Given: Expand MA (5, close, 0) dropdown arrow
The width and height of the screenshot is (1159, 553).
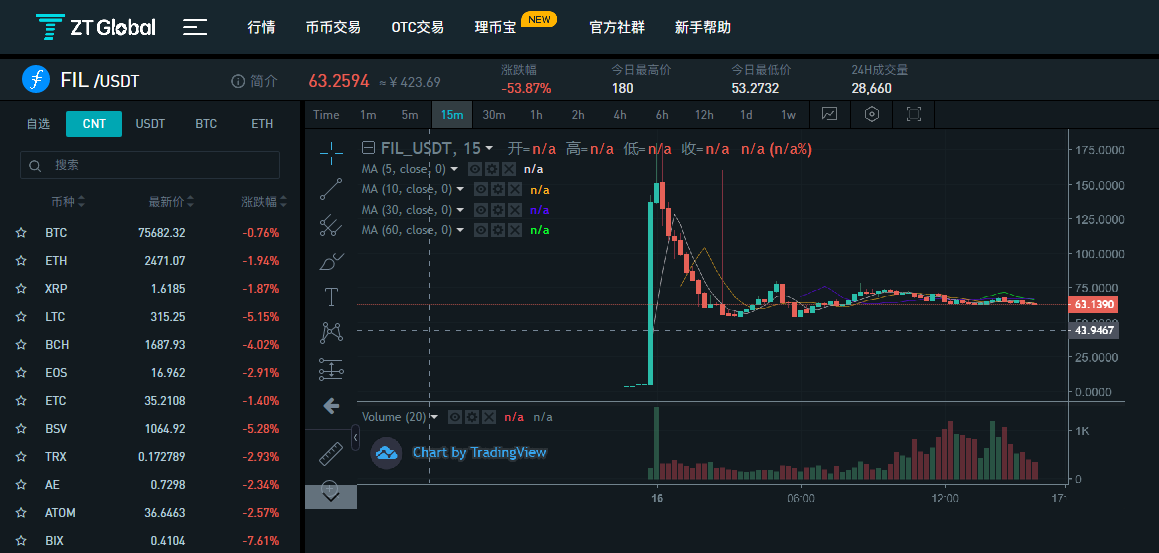Looking at the screenshot, I should coord(454,169).
